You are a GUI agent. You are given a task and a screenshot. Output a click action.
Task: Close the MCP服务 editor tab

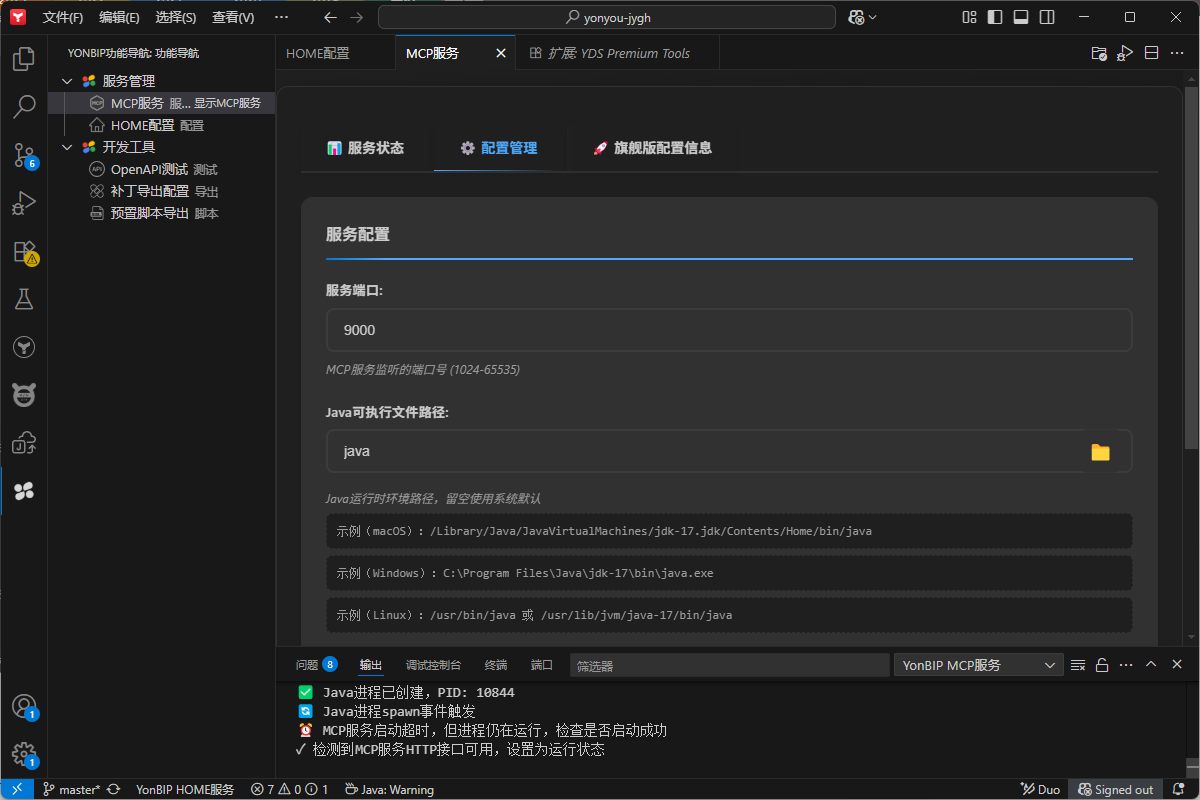[501, 53]
